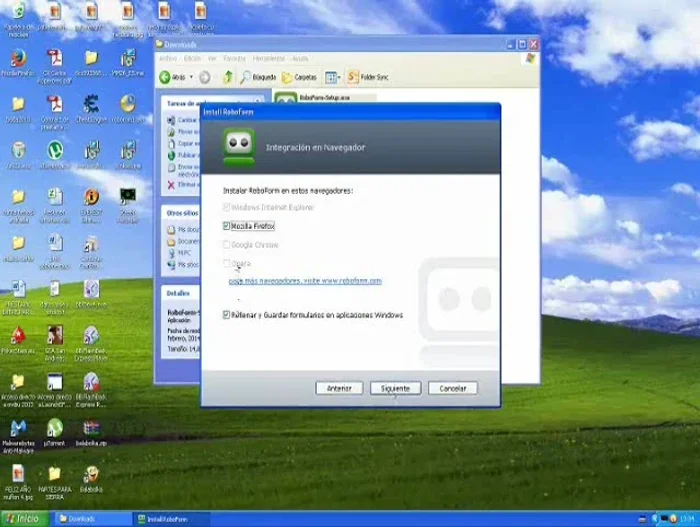Toggle the Google Chrome checkbox

pyautogui.click(x=227, y=245)
